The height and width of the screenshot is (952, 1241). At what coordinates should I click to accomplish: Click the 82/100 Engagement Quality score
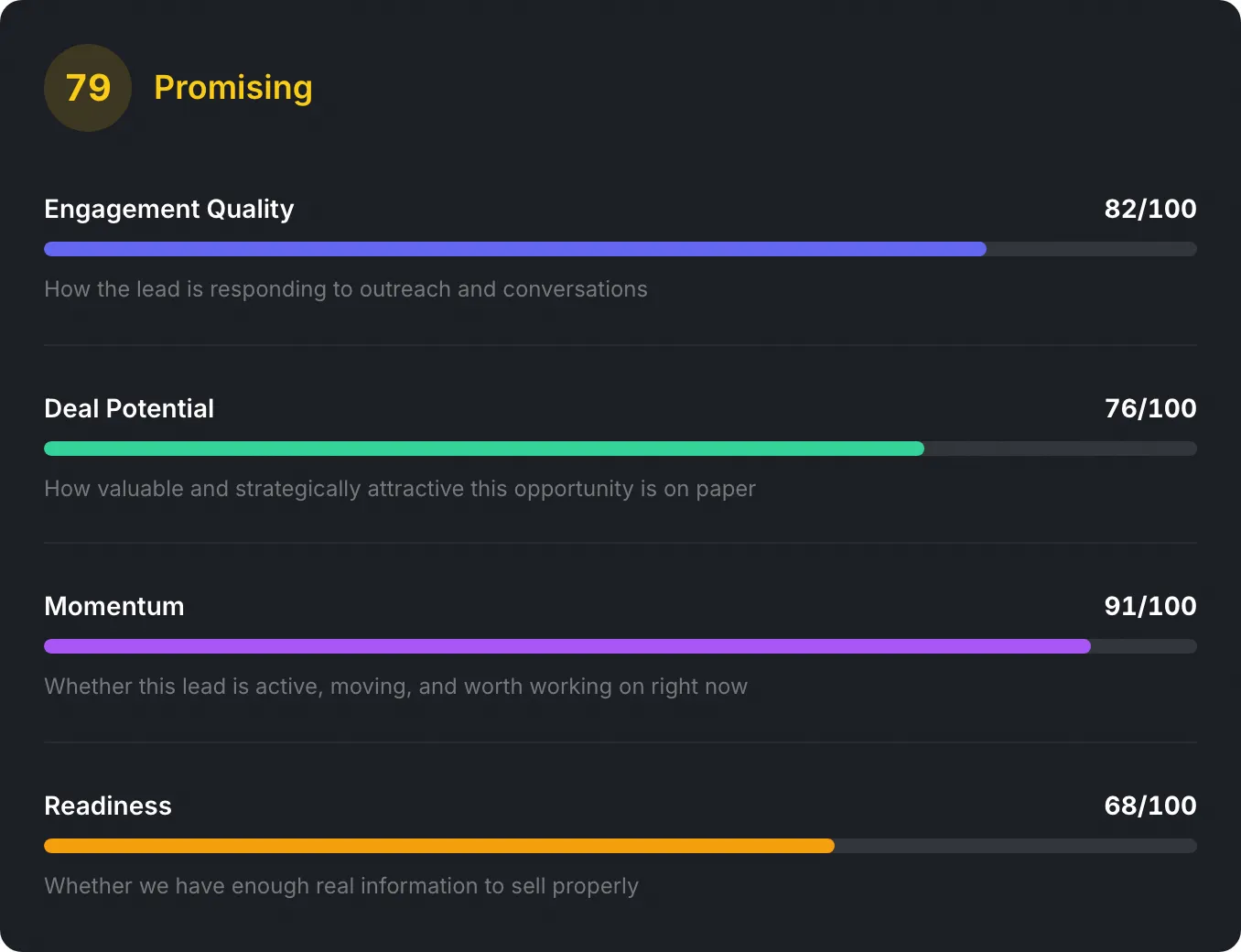tap(1149, 209)
